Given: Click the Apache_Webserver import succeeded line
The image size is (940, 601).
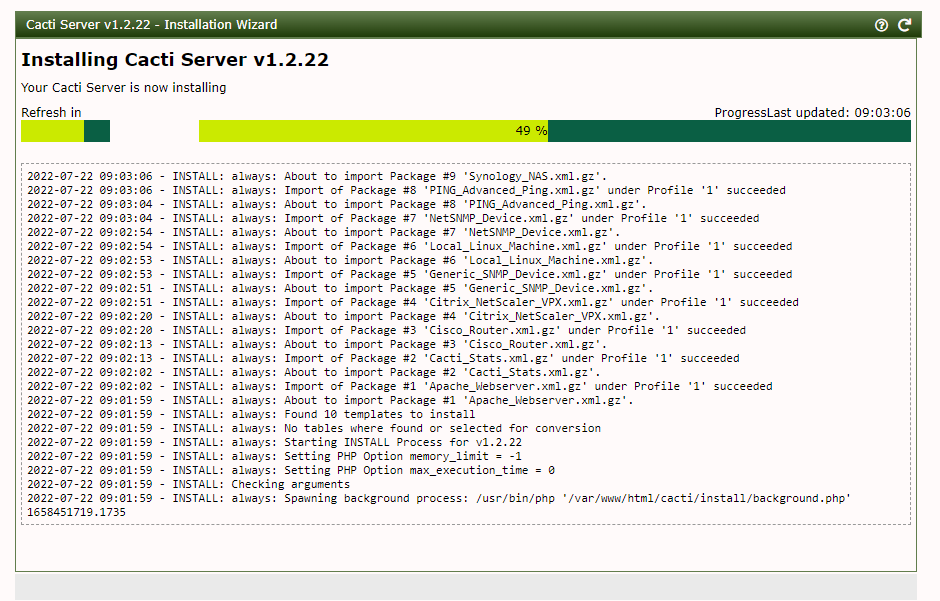Looking at the screenshot, I should pyautogui.click(x=399, y=386).
